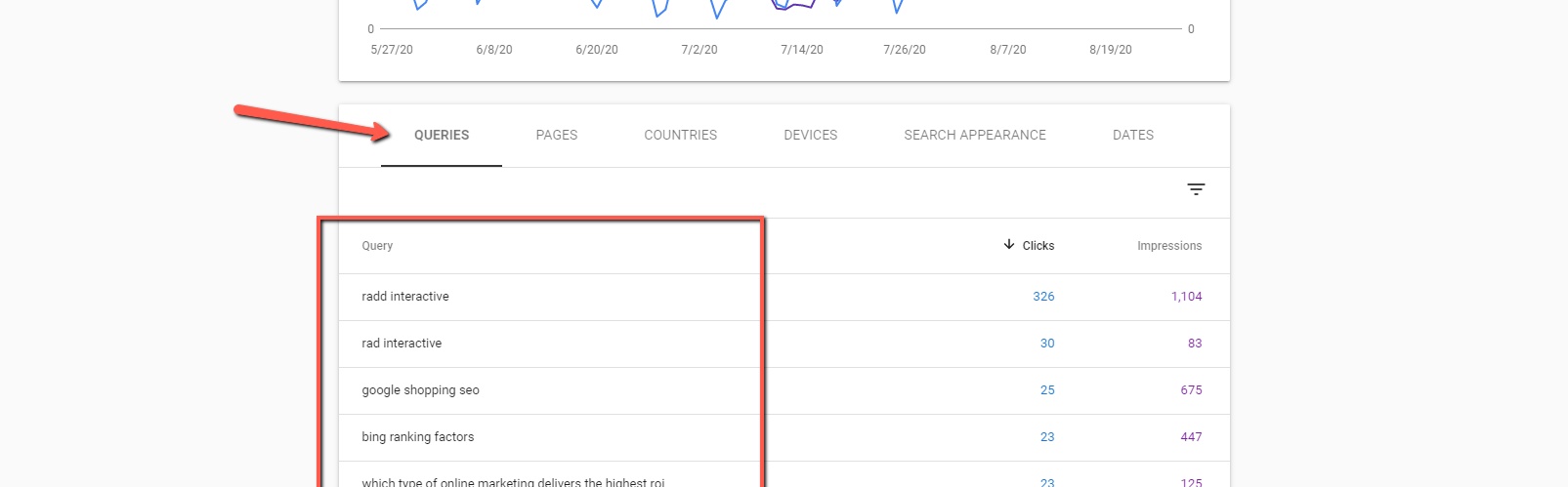Viewport: 1568px width, 487px height.
Task: Click the 675 impressions value
Action: click(x=1191, y=390)
